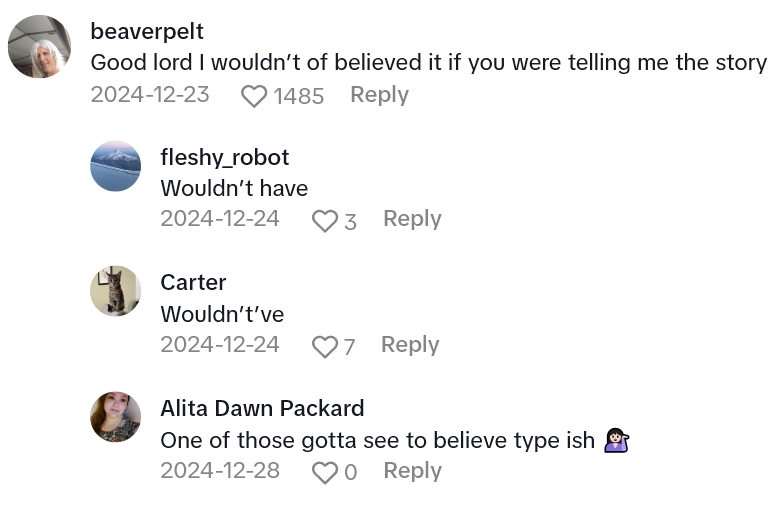
Task: Click the shrugging emoji in Alita's reply
Action: (x=616, y=440)
